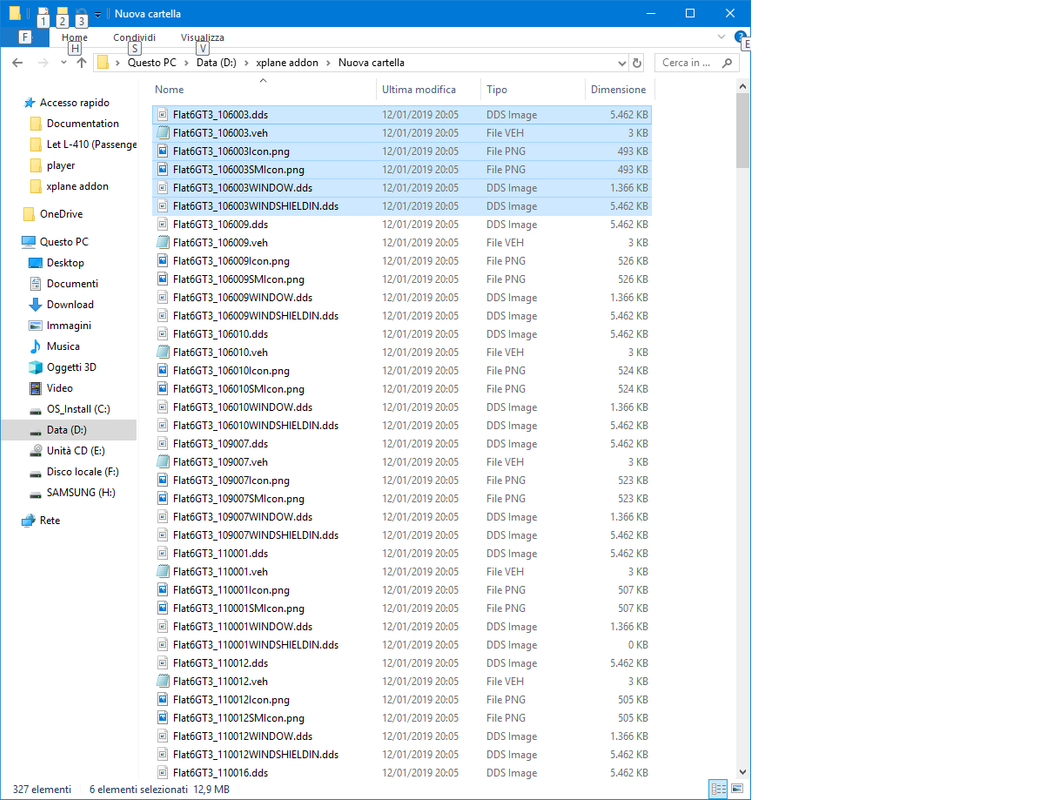This screenshot has height=800, width=1053.
Task: Select Questo PC in navigation pane
Action: pyautogui.click(x=64, y=242)
